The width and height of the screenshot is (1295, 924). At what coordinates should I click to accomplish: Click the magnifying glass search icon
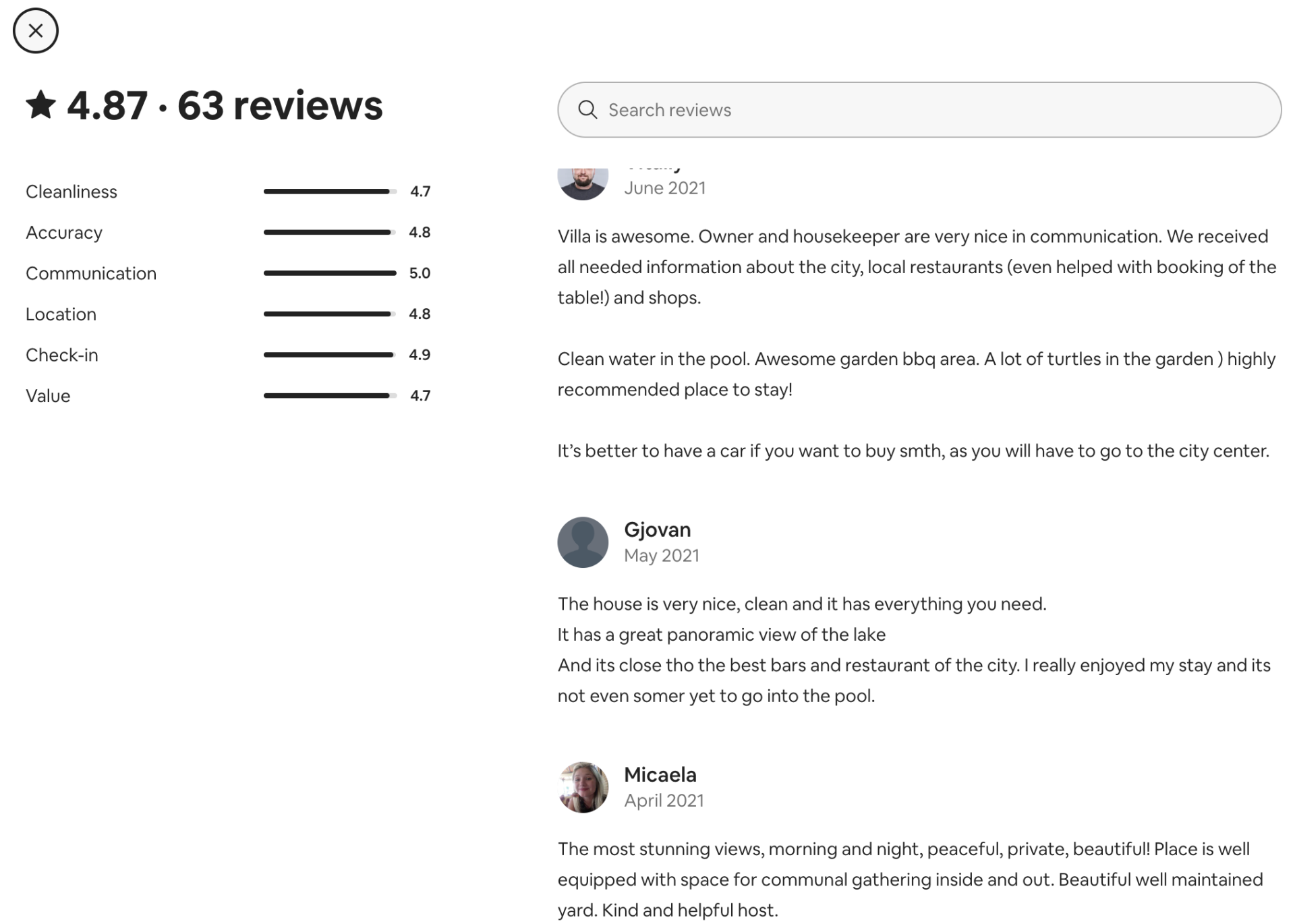[587, 110]
